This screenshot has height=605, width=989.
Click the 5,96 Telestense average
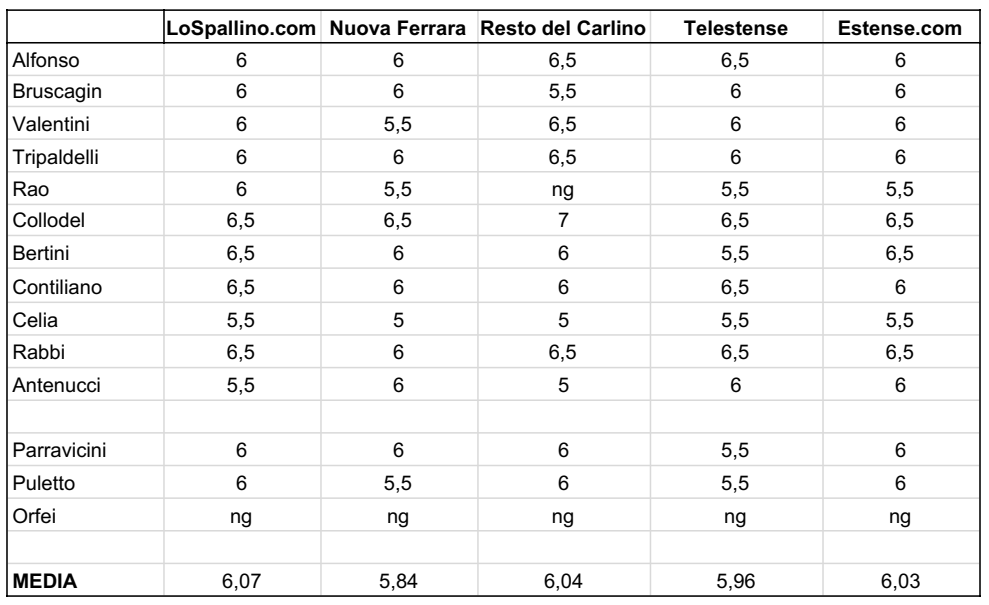pos(735,580)
